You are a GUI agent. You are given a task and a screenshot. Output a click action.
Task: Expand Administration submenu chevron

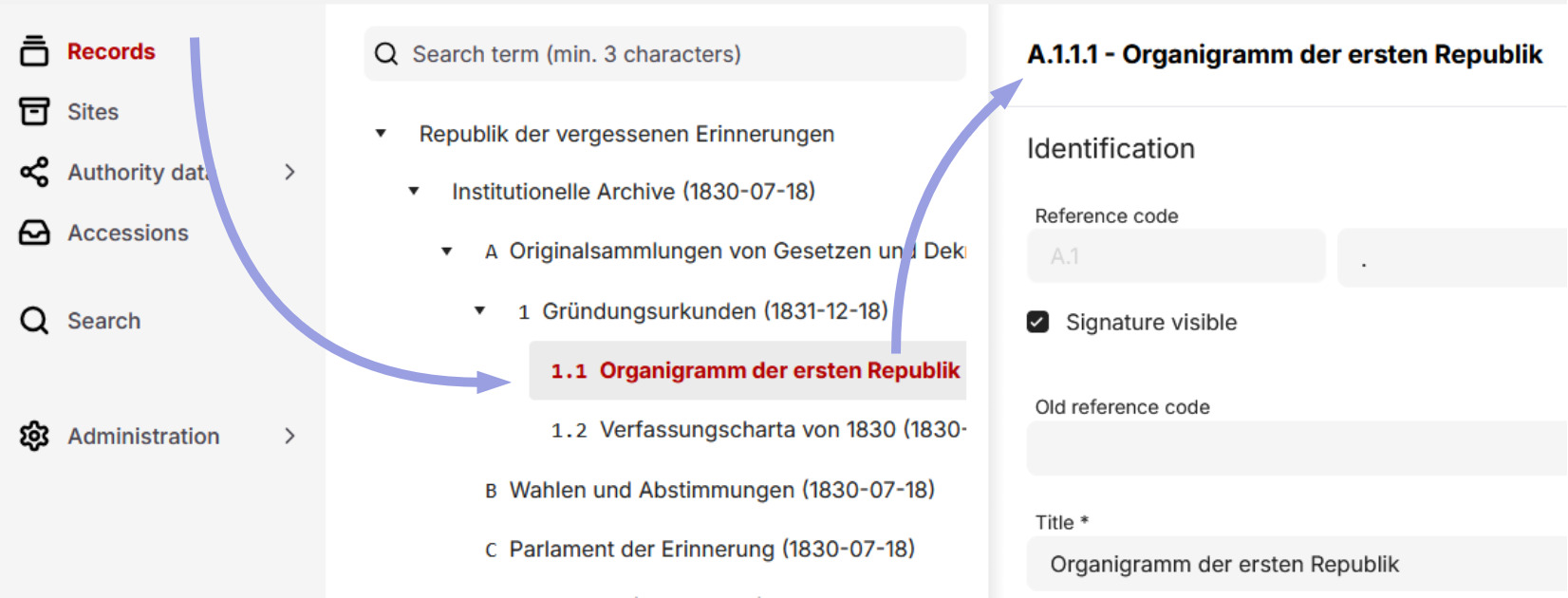click(x=289, y=436)
